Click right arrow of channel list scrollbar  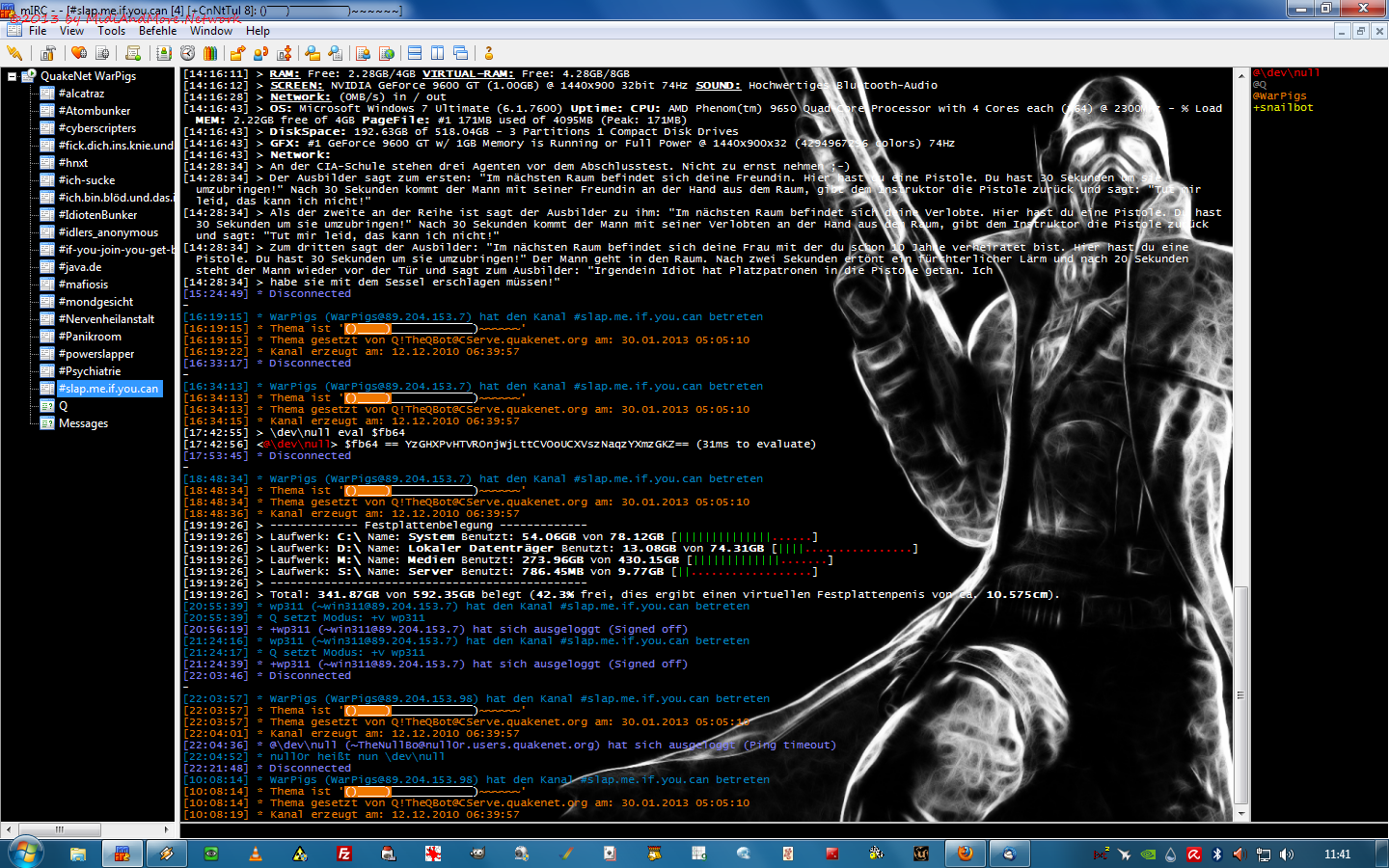click(167, 829)
